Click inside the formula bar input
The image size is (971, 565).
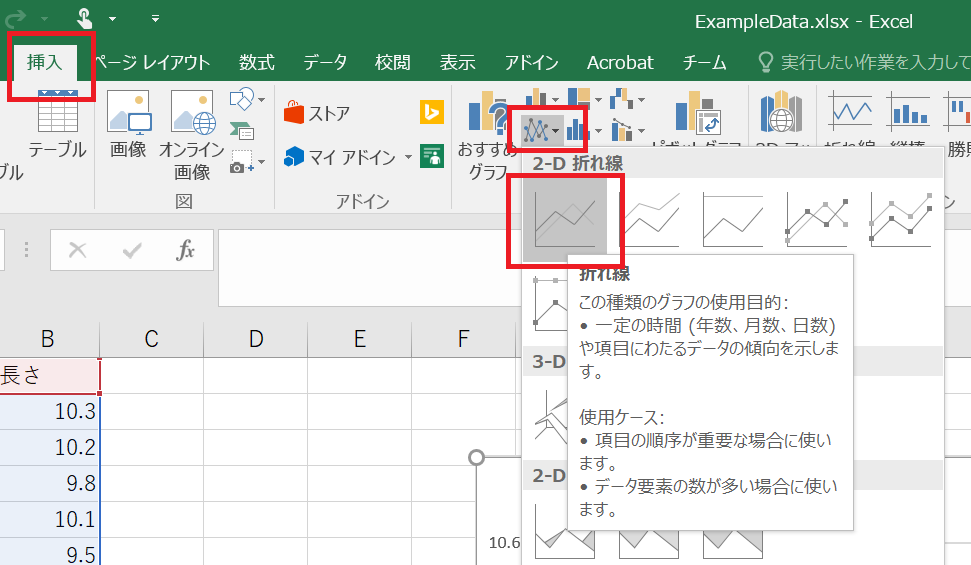tap(370, 268)
